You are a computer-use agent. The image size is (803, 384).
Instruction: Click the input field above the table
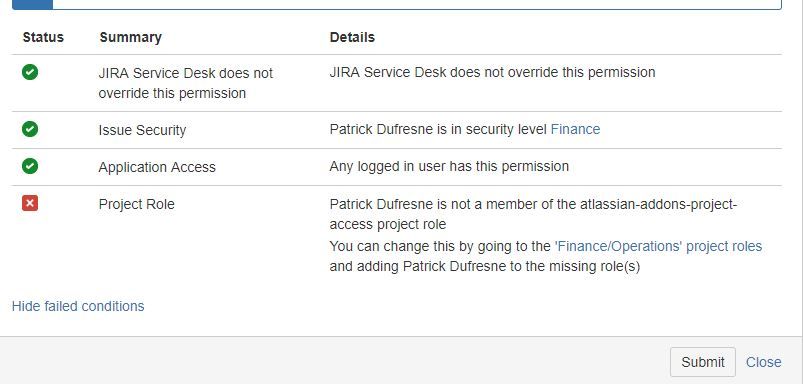(417, 5)
